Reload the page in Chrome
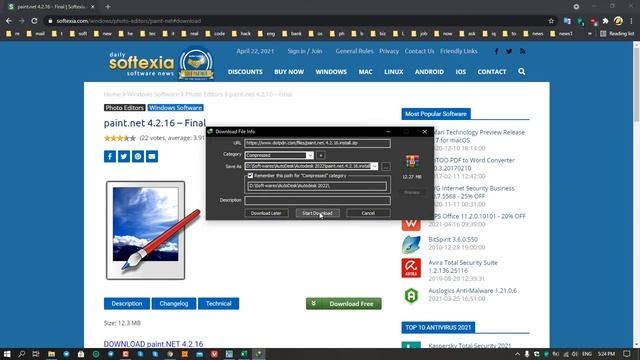640x360 pixels. click(x=34, y=21)
